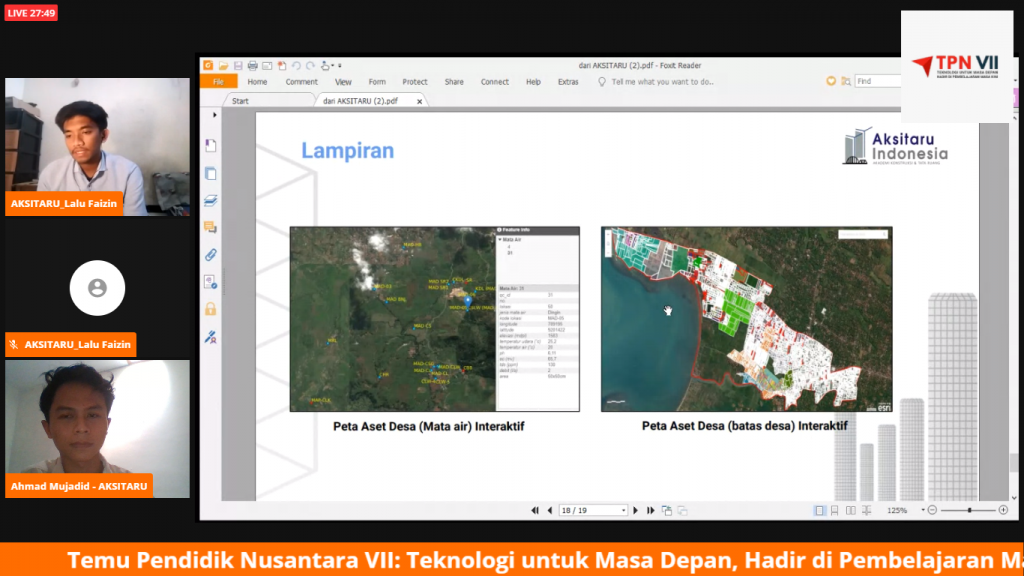The height and width of the screenshot is (576, 1024).
Task: Open the Bookmarks panel in the sidebar
Action: [210, 145]
